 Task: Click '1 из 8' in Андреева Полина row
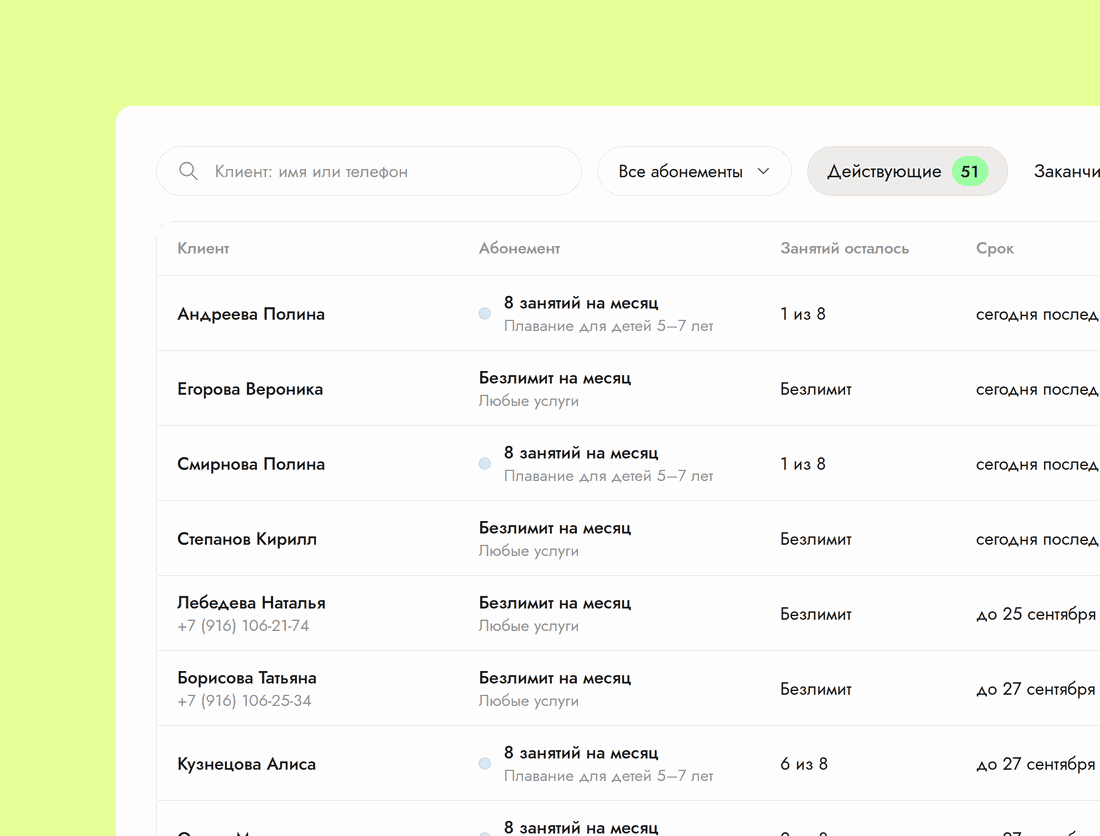[803, 314]
